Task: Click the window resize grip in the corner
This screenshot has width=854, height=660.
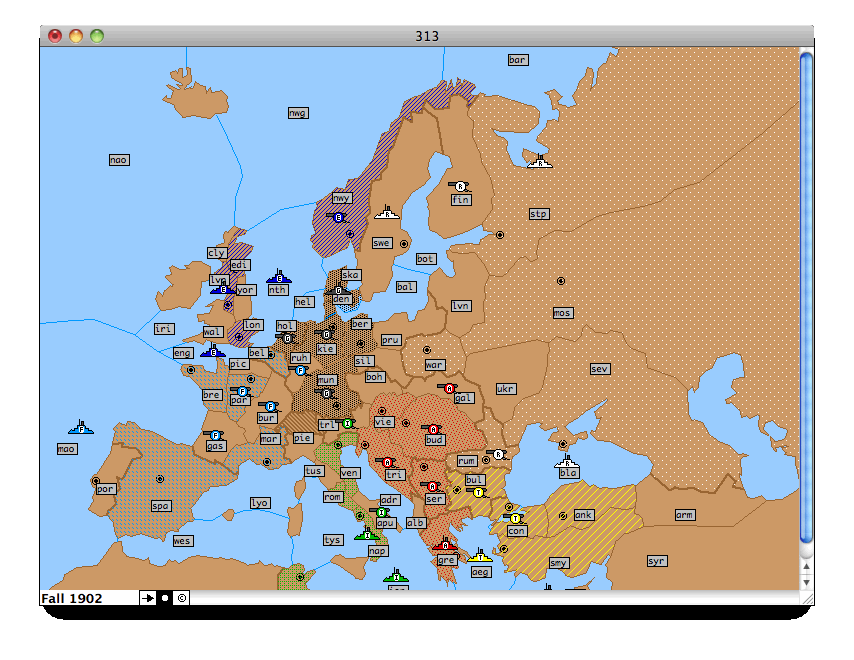Action: click(807, 598)
